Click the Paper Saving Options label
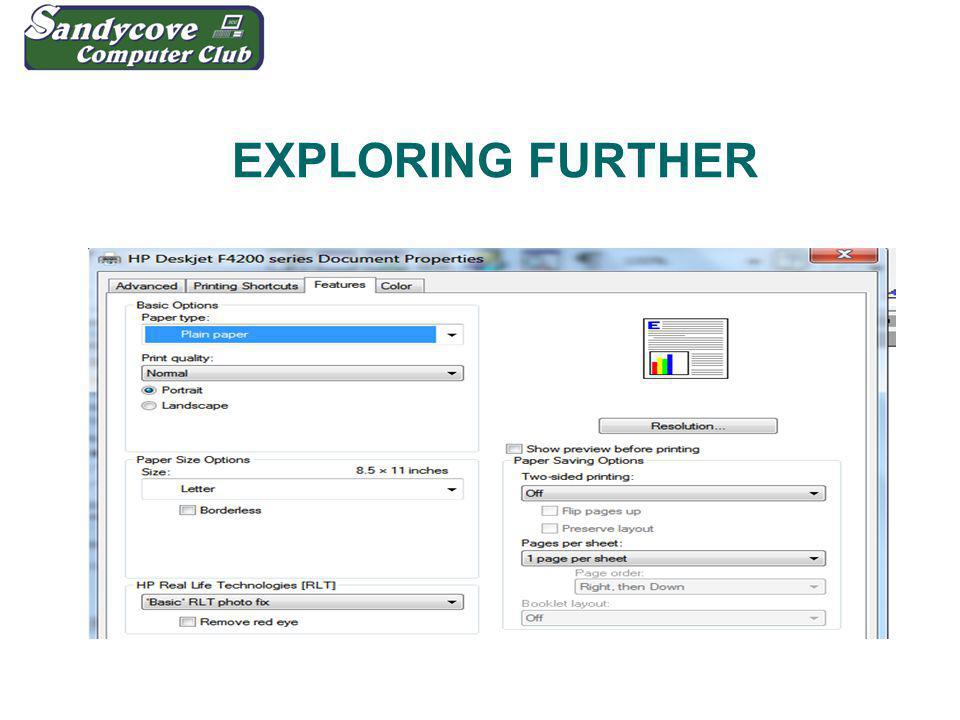 tap(579, 460)
